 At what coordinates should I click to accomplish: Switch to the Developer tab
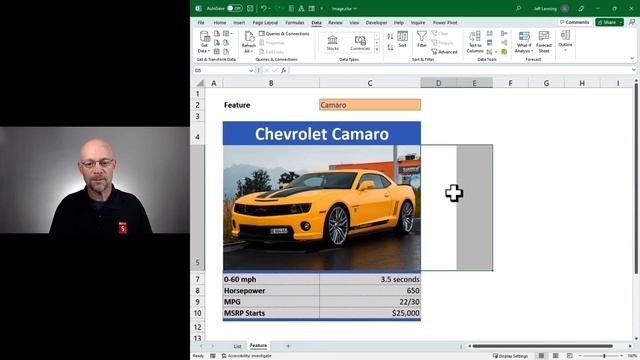pyautogui.click(x=376, y=22)
